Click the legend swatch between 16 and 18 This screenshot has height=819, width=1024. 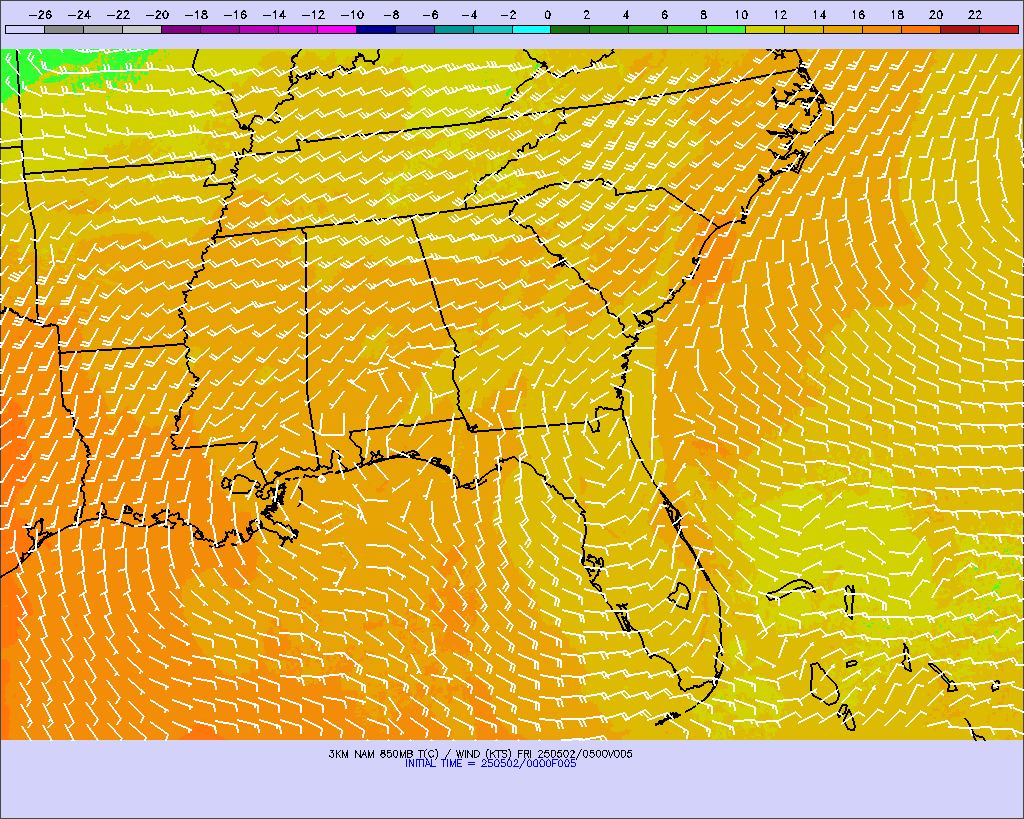(x=882, y=29)
